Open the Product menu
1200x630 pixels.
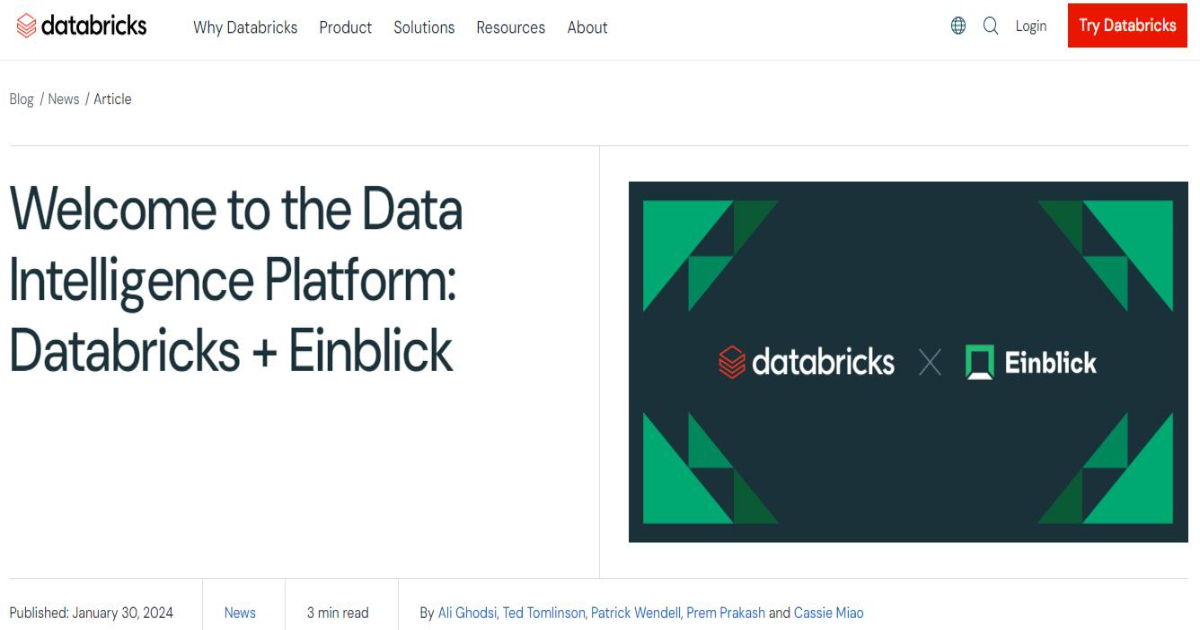pos(345,27)
